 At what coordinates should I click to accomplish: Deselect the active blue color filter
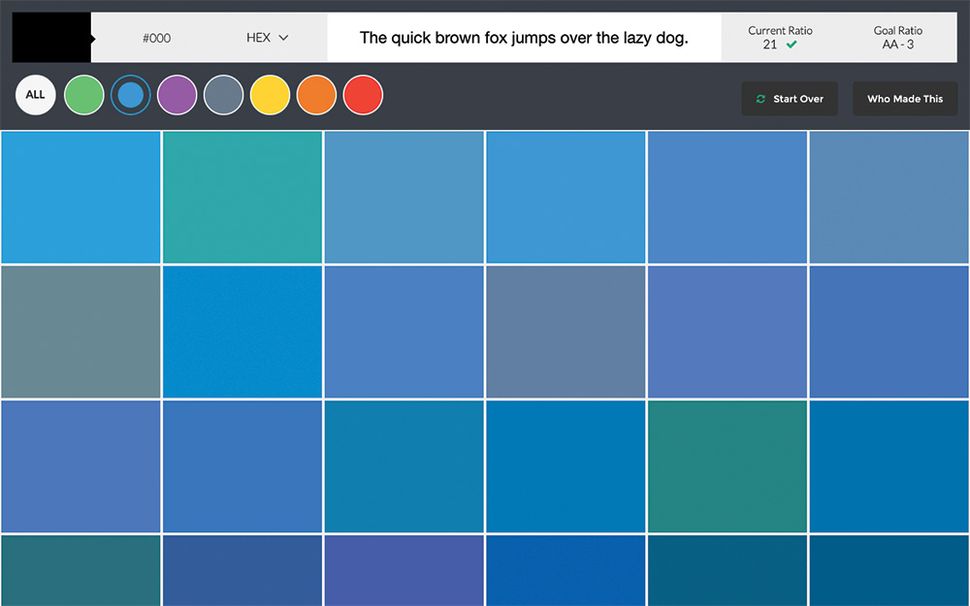click(131, 94)
